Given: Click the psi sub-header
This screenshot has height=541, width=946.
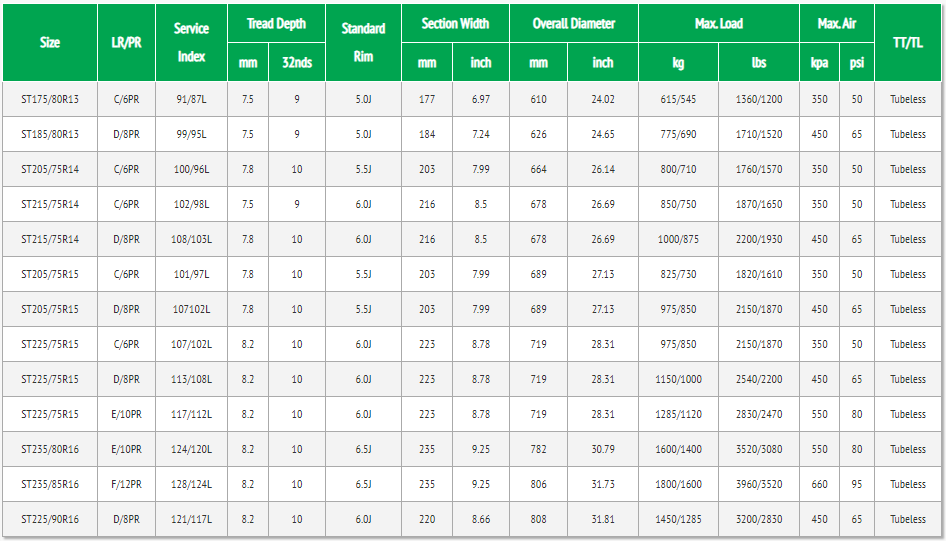Looking at the screenshot, I should [857, 62].
